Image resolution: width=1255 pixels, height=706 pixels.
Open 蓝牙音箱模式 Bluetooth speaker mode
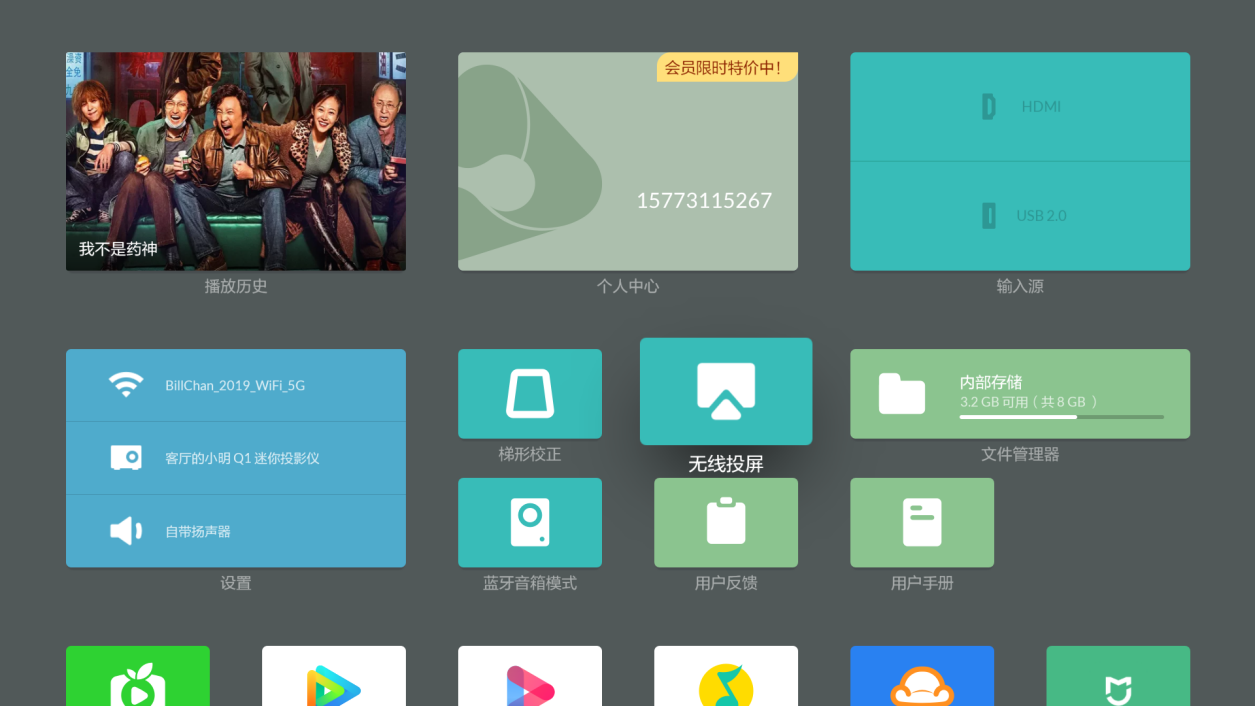[x=530, y=523]
